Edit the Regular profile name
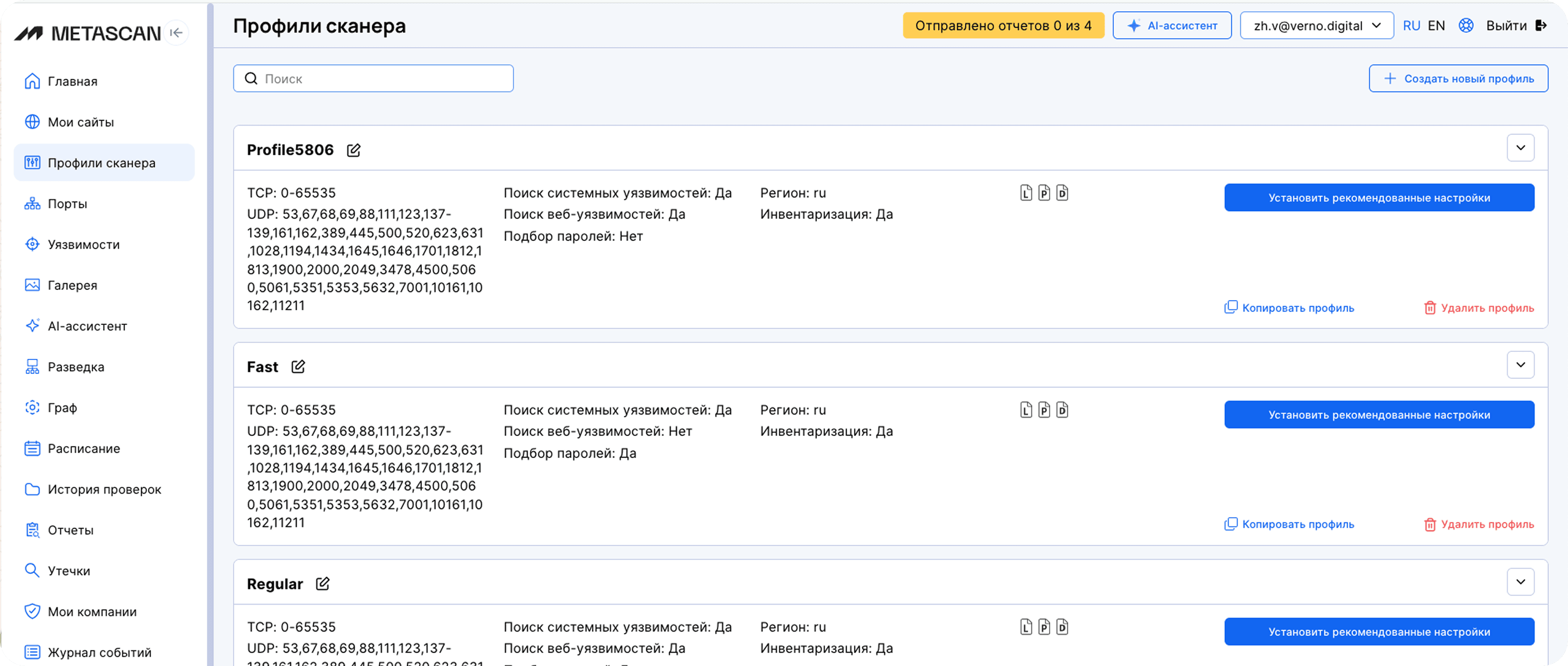The height and width of the screenshot is (666, 1568). click(323, 584)
